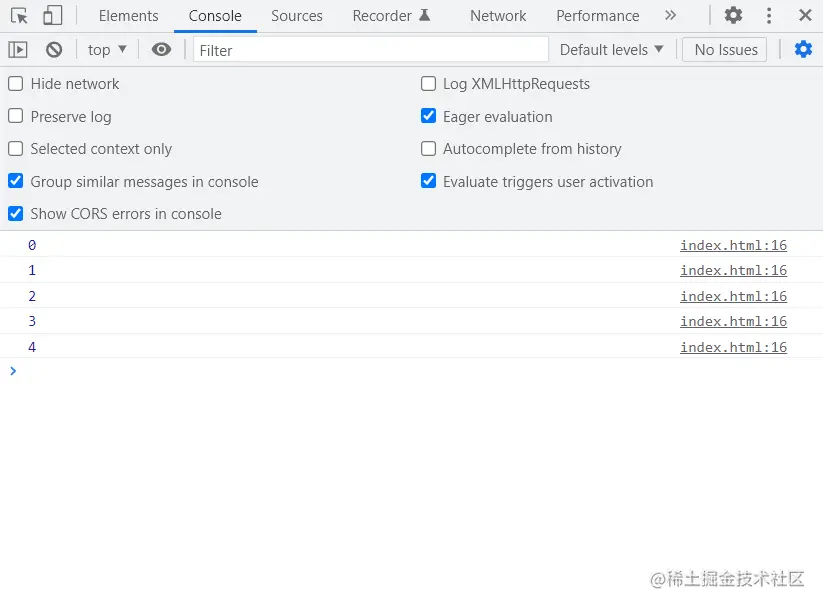Screen dimensions: 823x607
Task: Select logged value 3
Action: 32,321
